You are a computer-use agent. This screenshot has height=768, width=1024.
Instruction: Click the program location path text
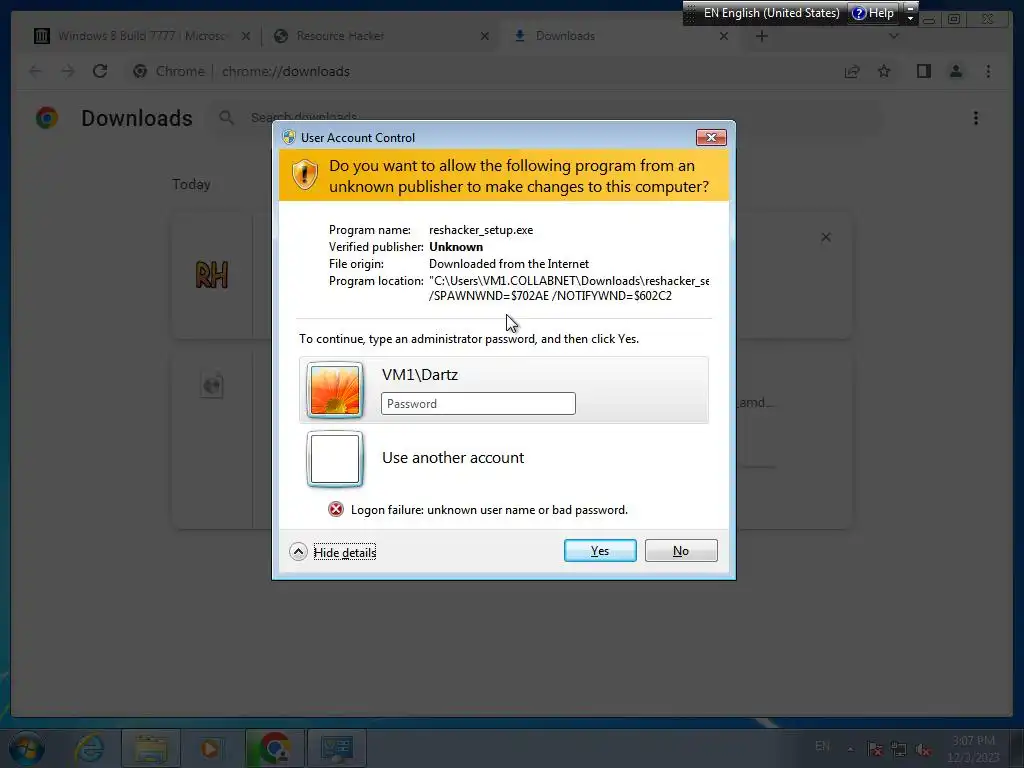[x=569, y=288]
